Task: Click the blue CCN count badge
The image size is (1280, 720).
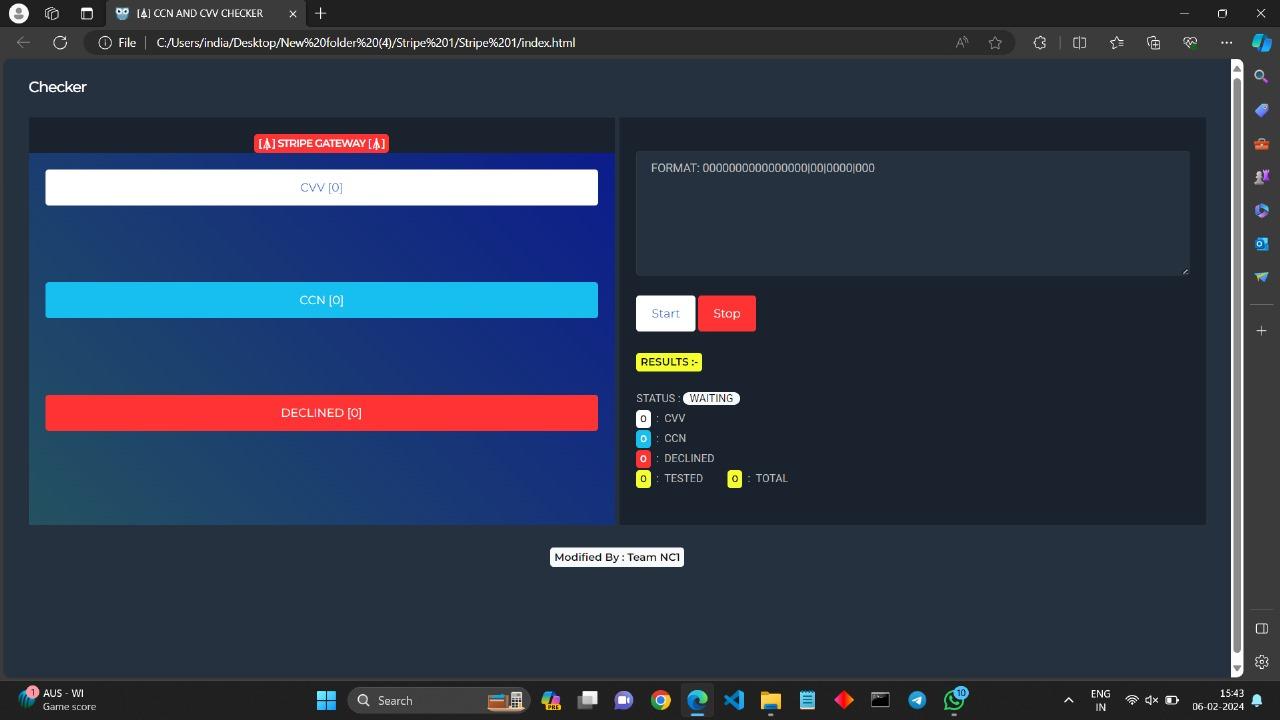Action: click(643, 438)
